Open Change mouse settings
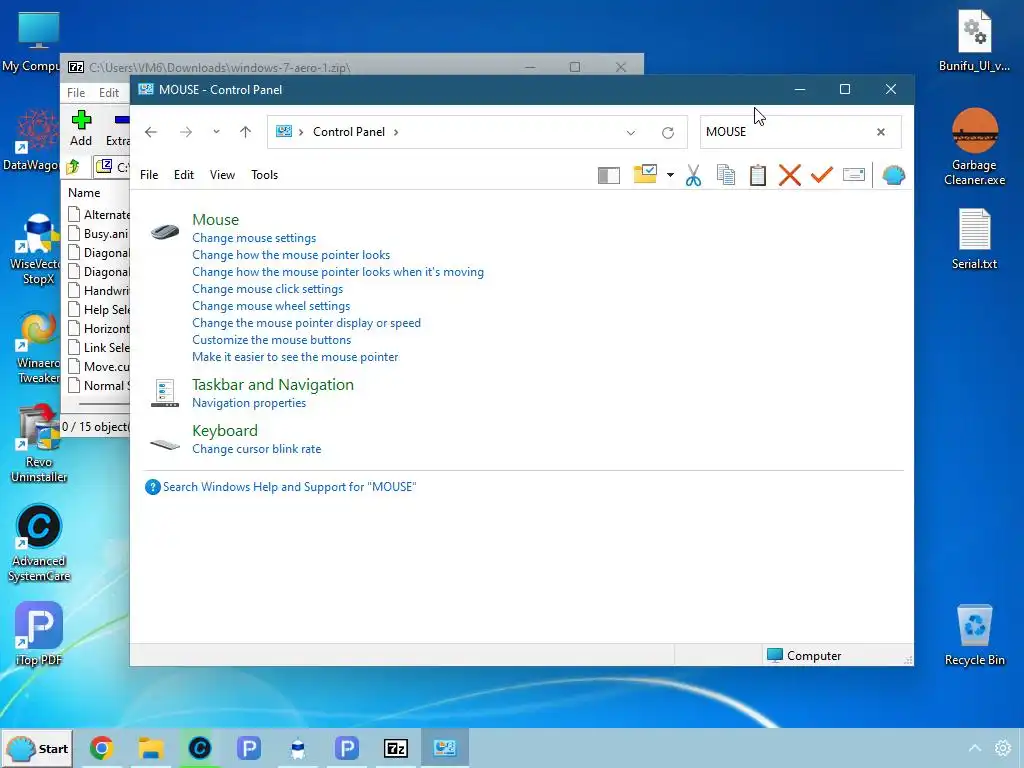 [x=254, y=238]
